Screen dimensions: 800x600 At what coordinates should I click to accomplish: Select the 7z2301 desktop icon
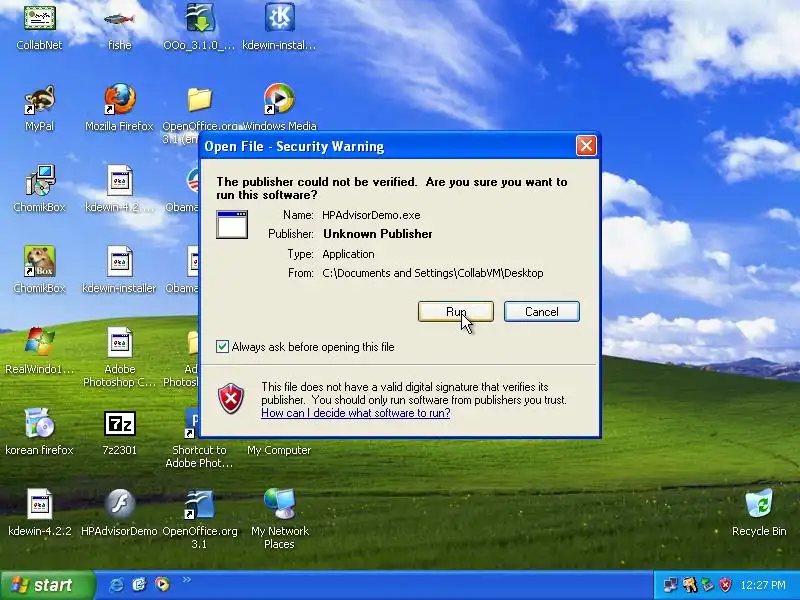tap(119, 423)
